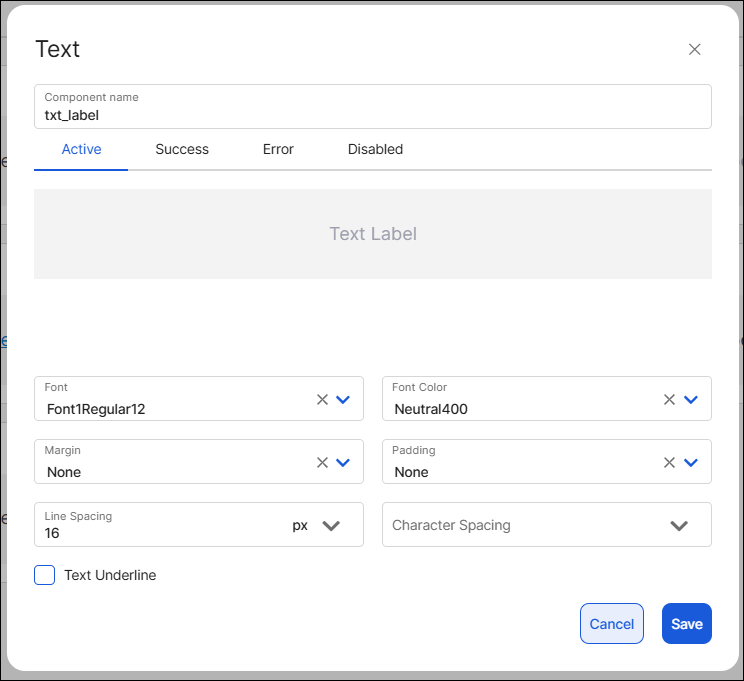
Task: Switch to the Success tab
Action: click(182, 149)
